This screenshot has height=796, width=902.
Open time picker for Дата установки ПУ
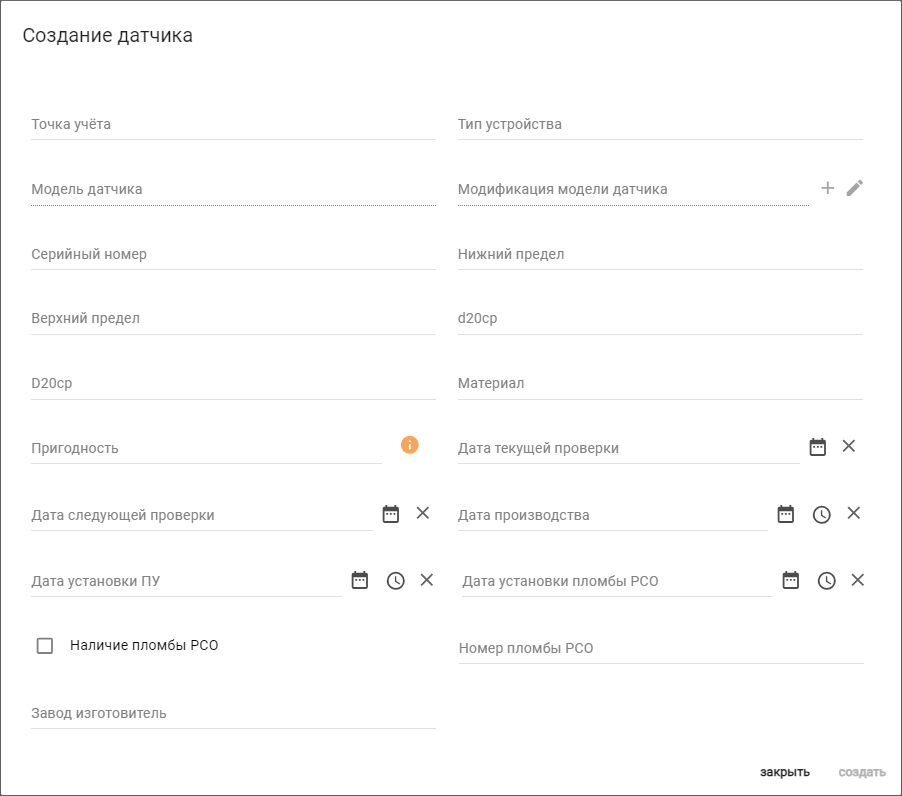pos(396,580)
